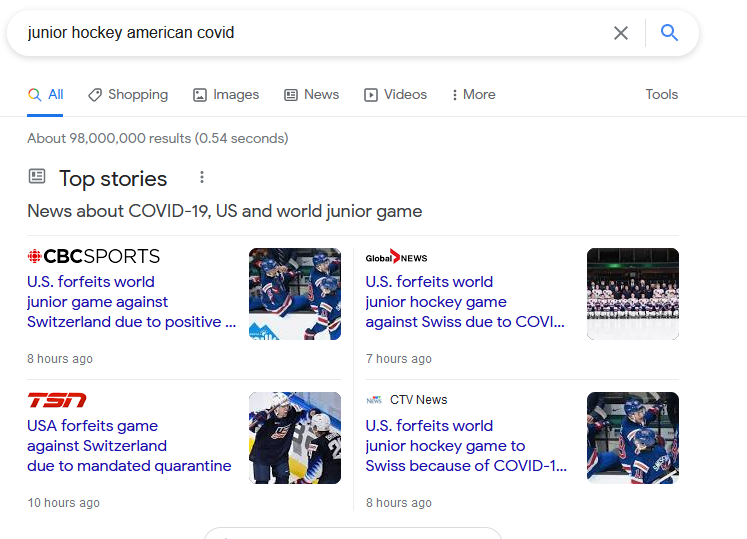747x539 pixels.
Task: Expand the More menu
Action: [473, 94]
